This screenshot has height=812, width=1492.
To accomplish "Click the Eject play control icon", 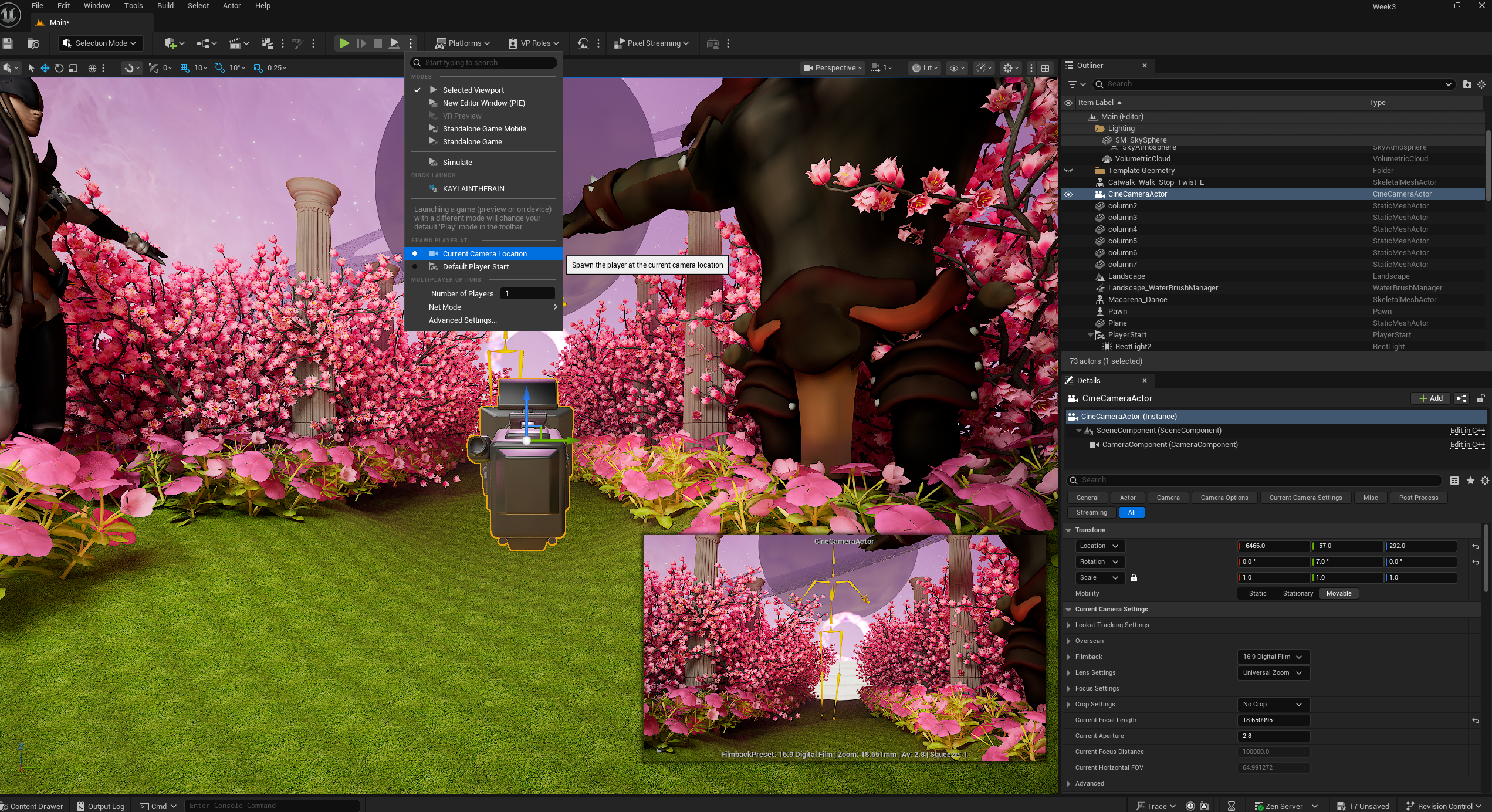I will [394, 43].
